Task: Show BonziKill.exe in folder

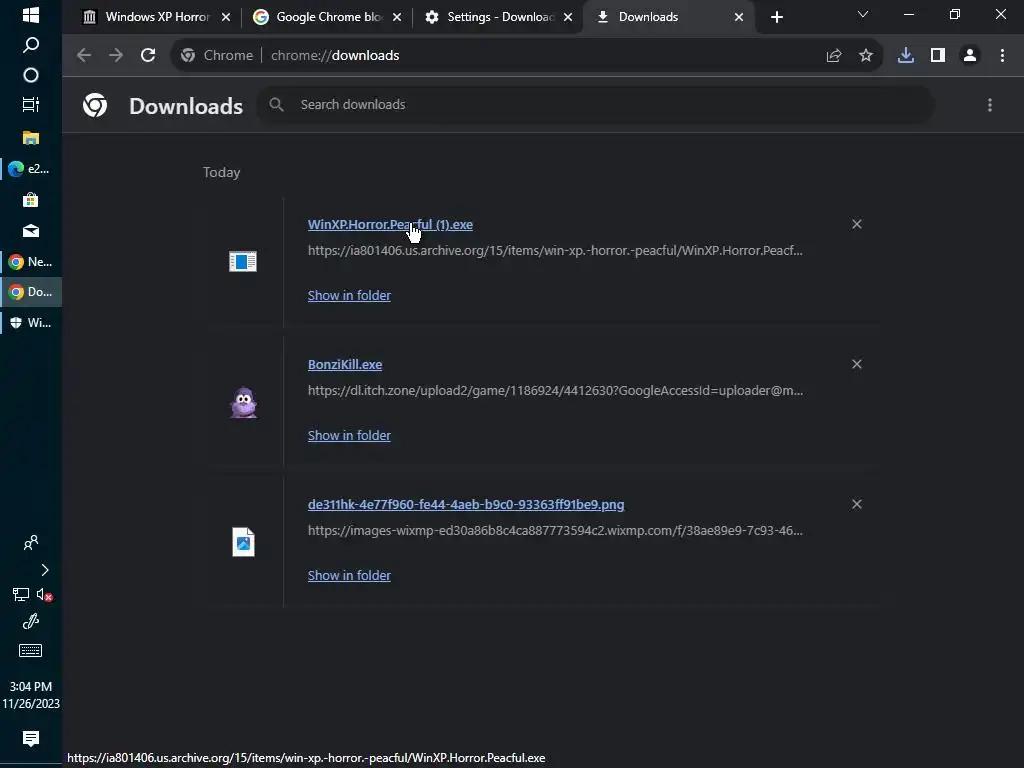Action: pyautogui.click(x=349, y=436)
